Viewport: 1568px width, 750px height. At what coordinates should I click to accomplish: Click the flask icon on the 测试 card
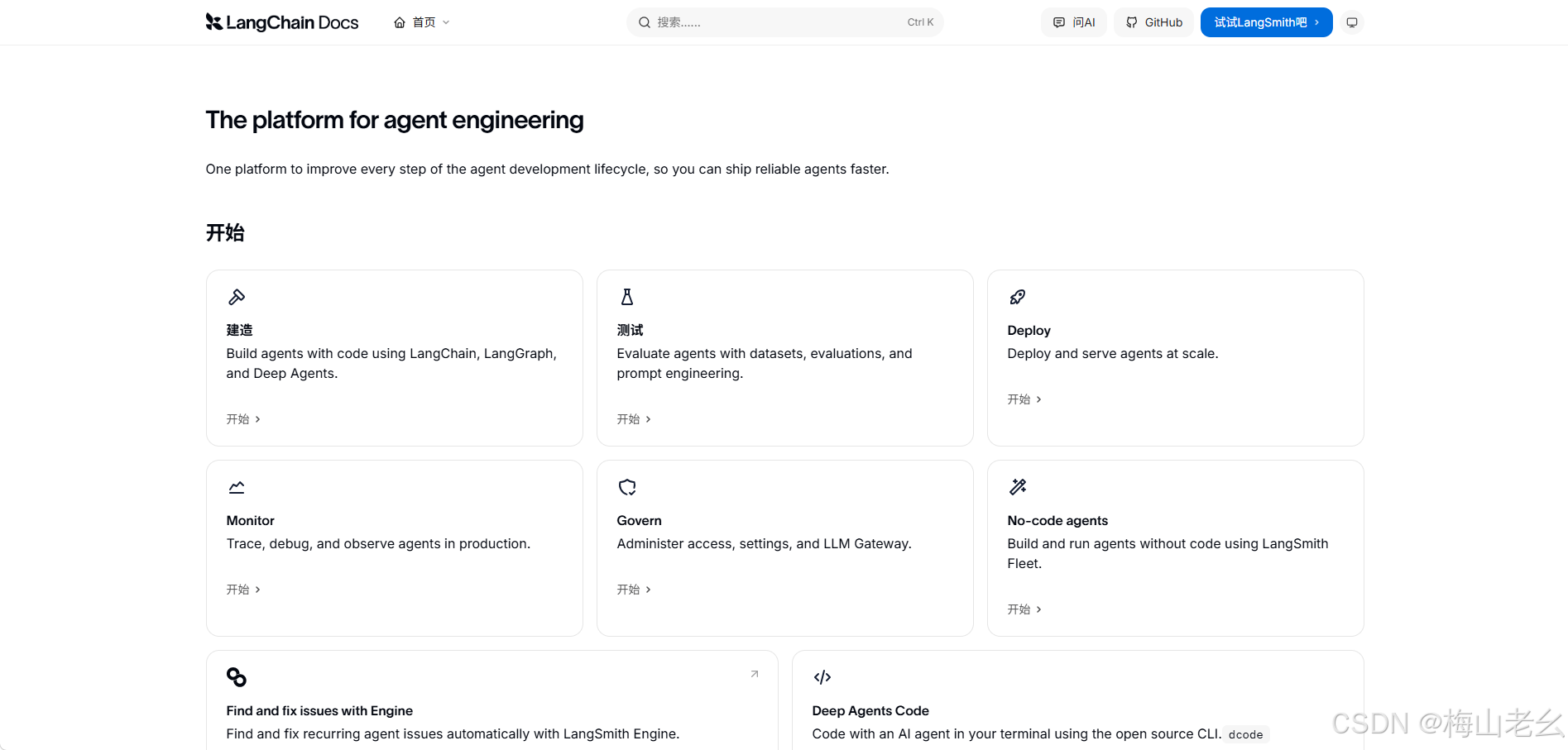(x=627, y=297)
